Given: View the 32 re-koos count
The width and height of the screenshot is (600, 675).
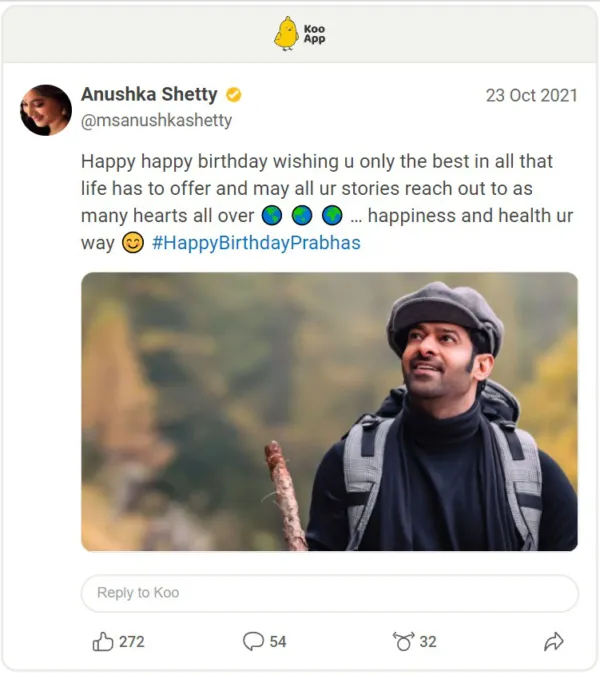Looking at the screenshot, I should pos(428,642).
